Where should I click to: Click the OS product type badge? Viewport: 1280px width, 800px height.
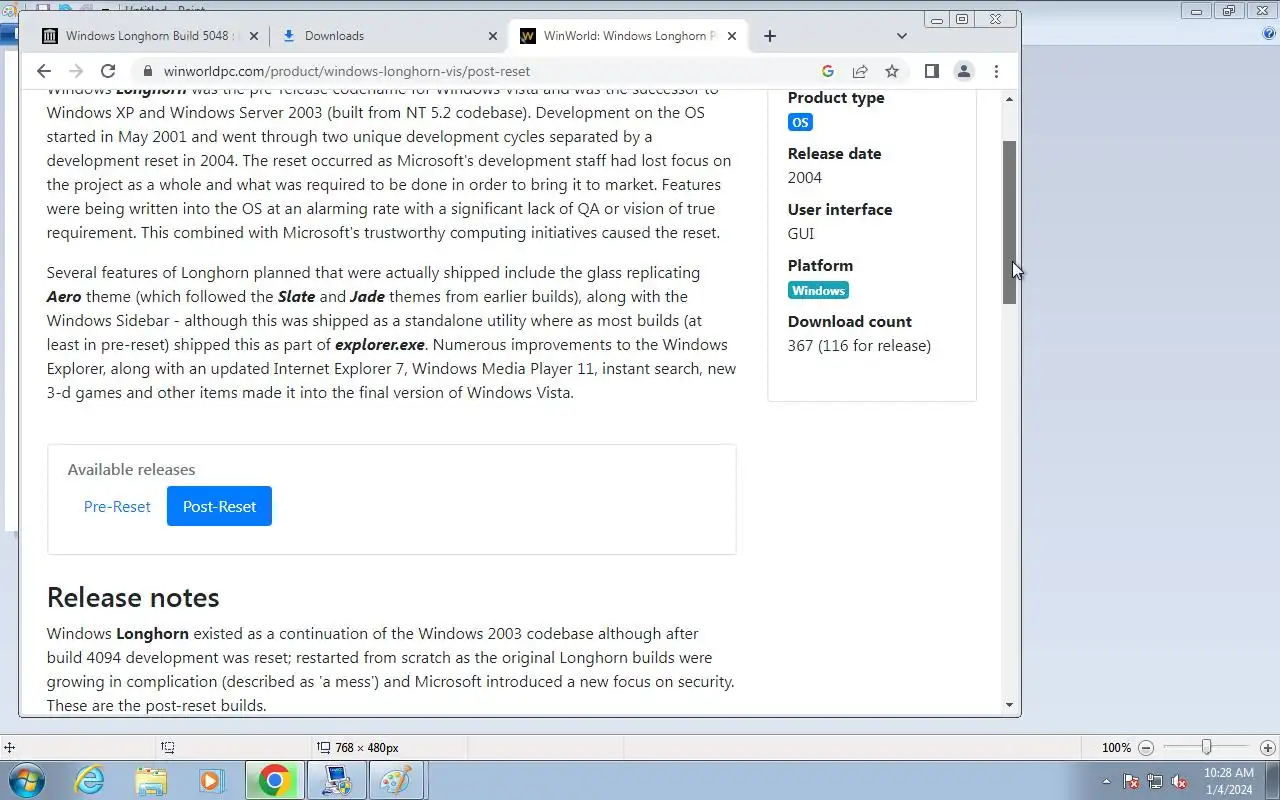tap(800, 122)
